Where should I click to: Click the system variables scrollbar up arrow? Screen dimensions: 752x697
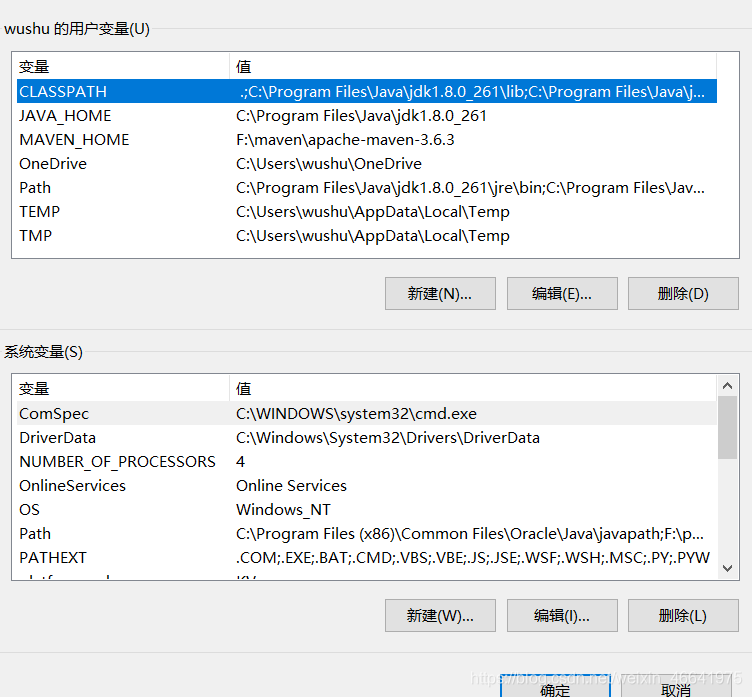pos(728,385)
